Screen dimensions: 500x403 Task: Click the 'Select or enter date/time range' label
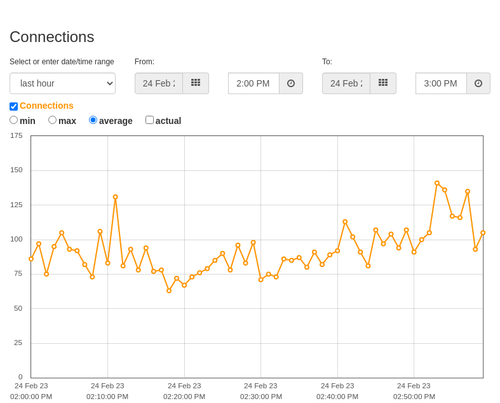(62, 62)
